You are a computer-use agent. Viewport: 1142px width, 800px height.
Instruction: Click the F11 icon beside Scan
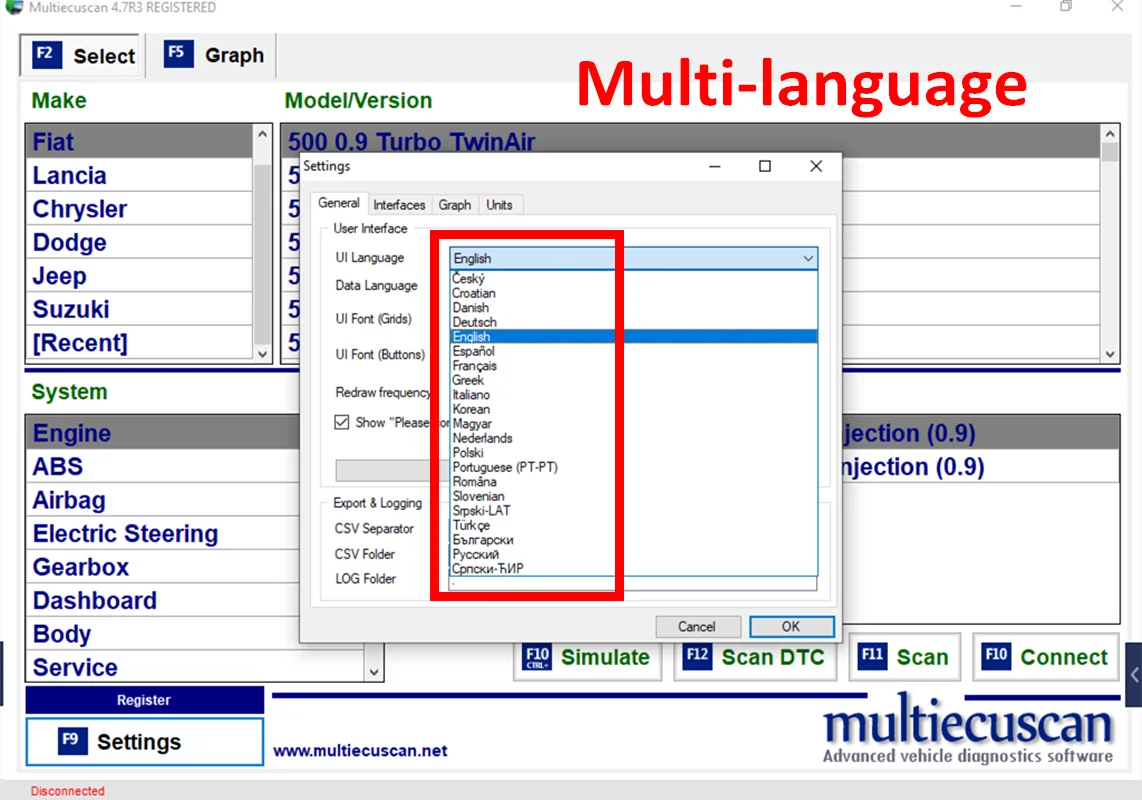(873, 656)
